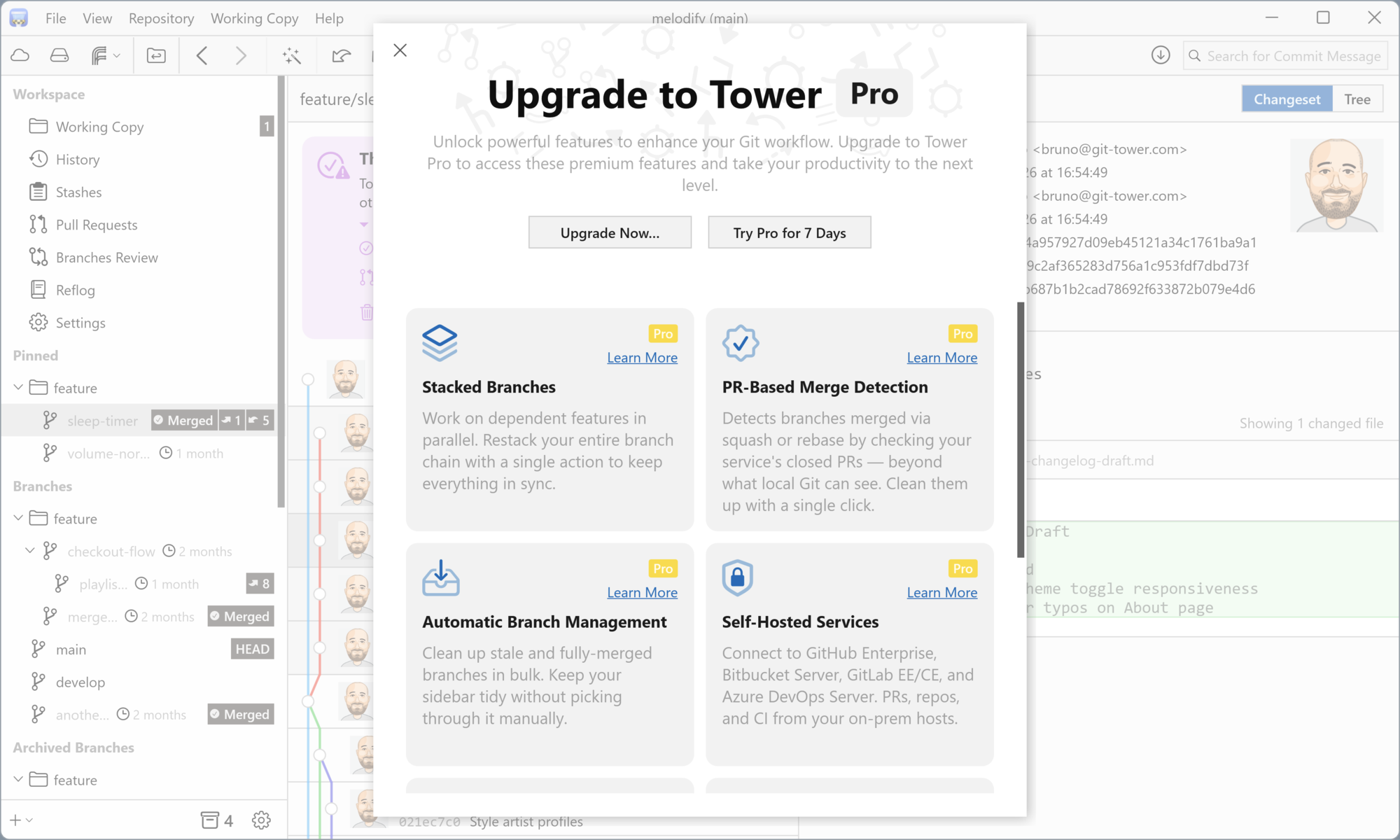Click the HEAD badge on main

[252, 649]
